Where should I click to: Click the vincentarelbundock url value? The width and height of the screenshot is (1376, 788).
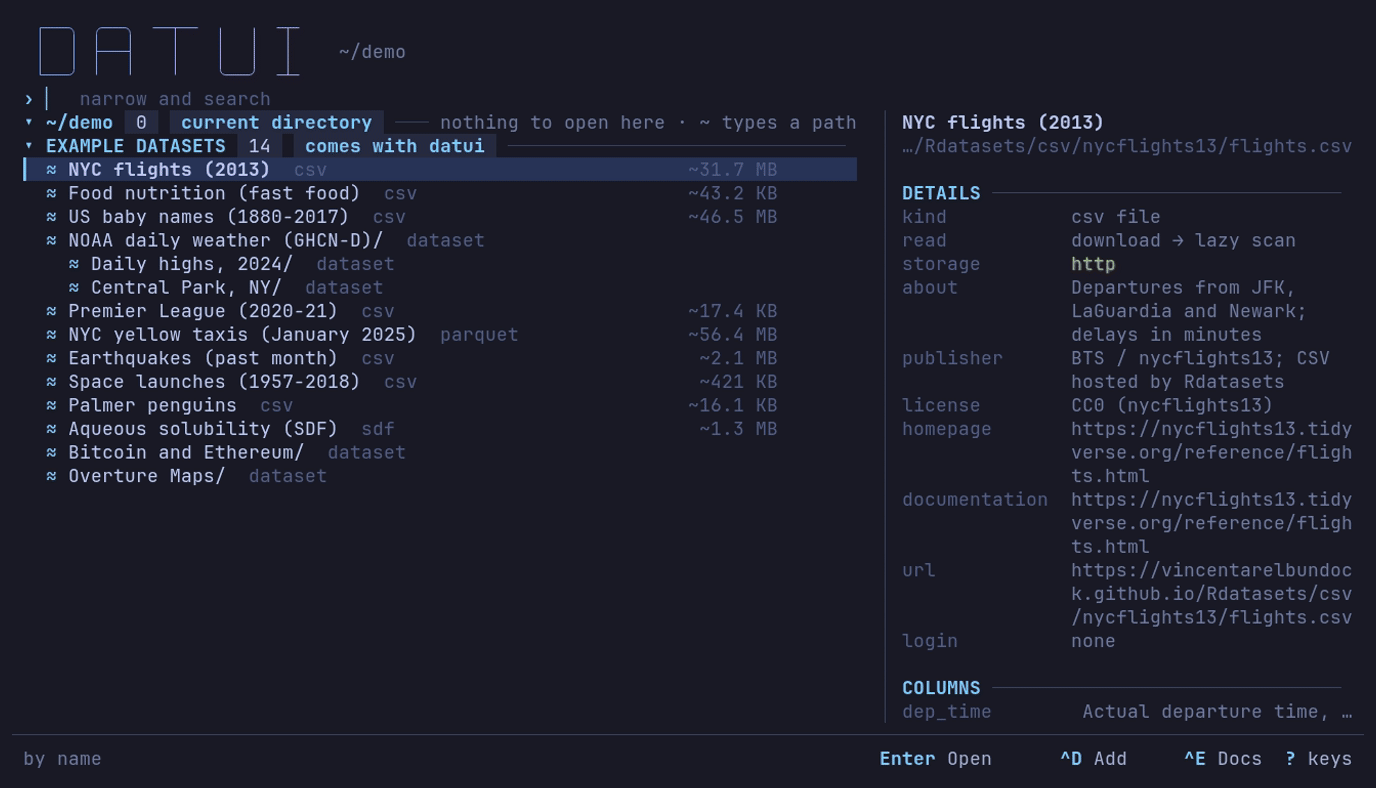pyautogui.click(x=1211, y=594)
